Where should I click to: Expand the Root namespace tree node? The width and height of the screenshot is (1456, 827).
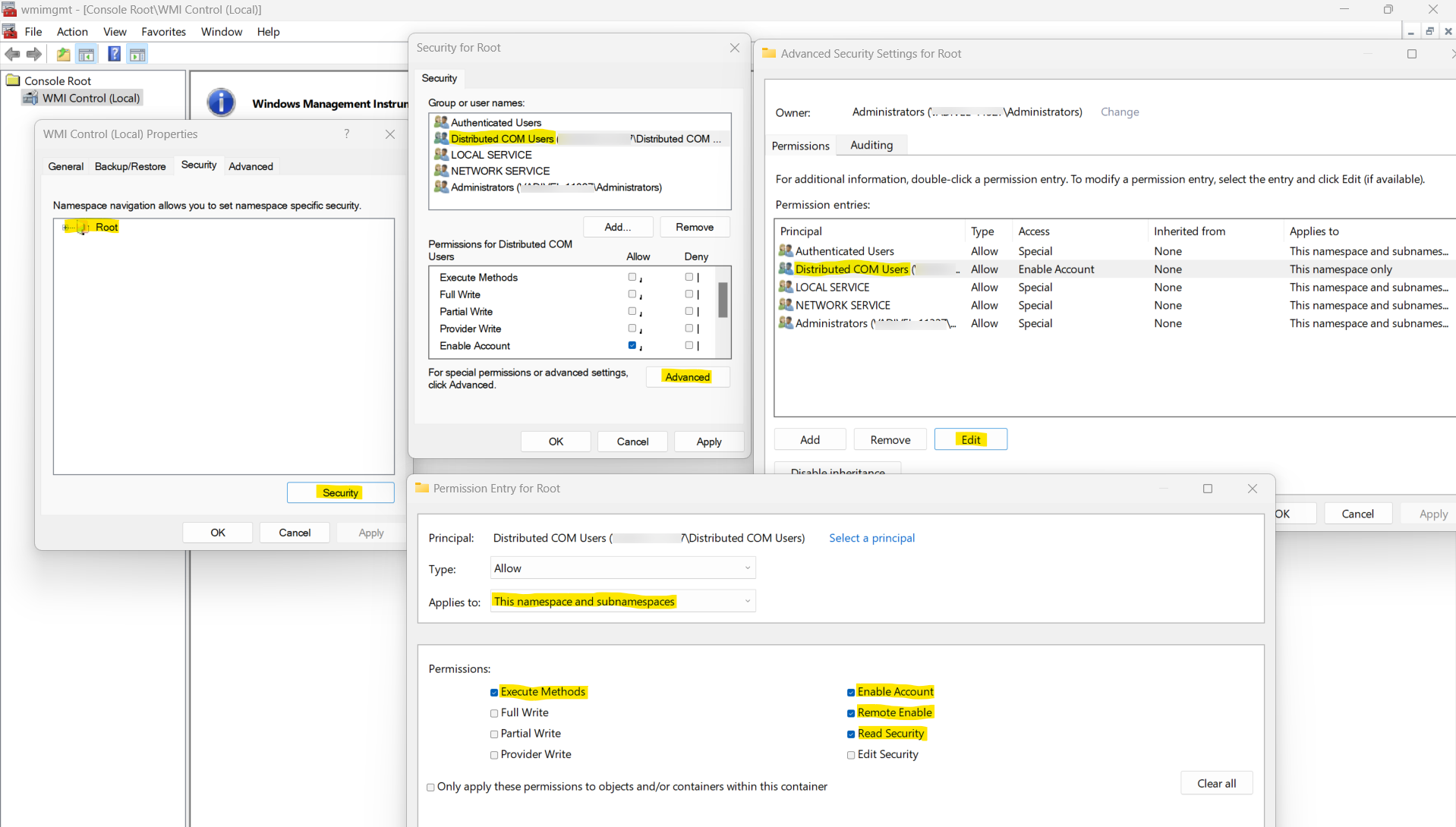coord(65,228)
